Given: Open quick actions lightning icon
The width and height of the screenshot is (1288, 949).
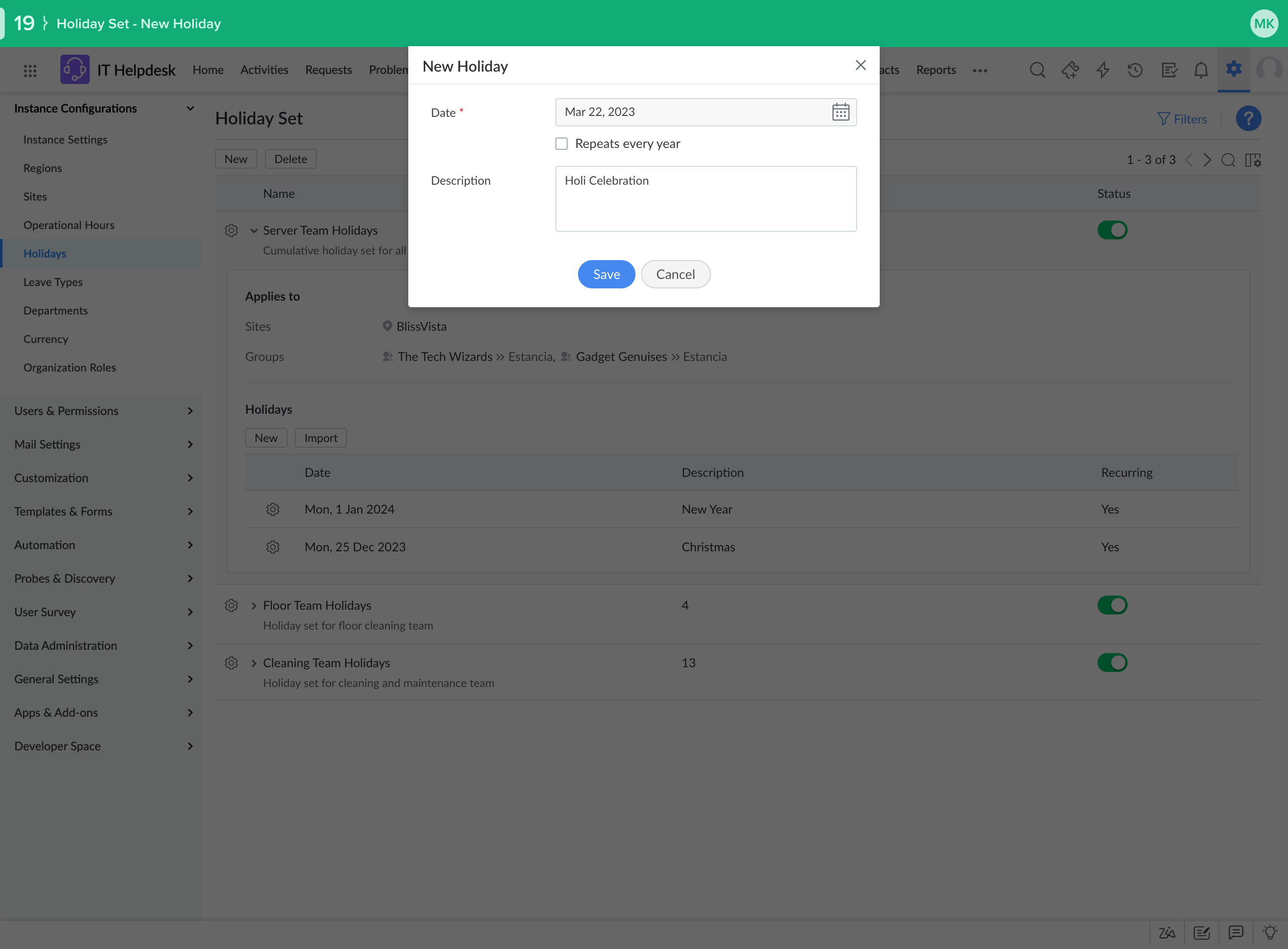Looking at the screenshot, I should pyautogui.click(x=1103, y=70).
